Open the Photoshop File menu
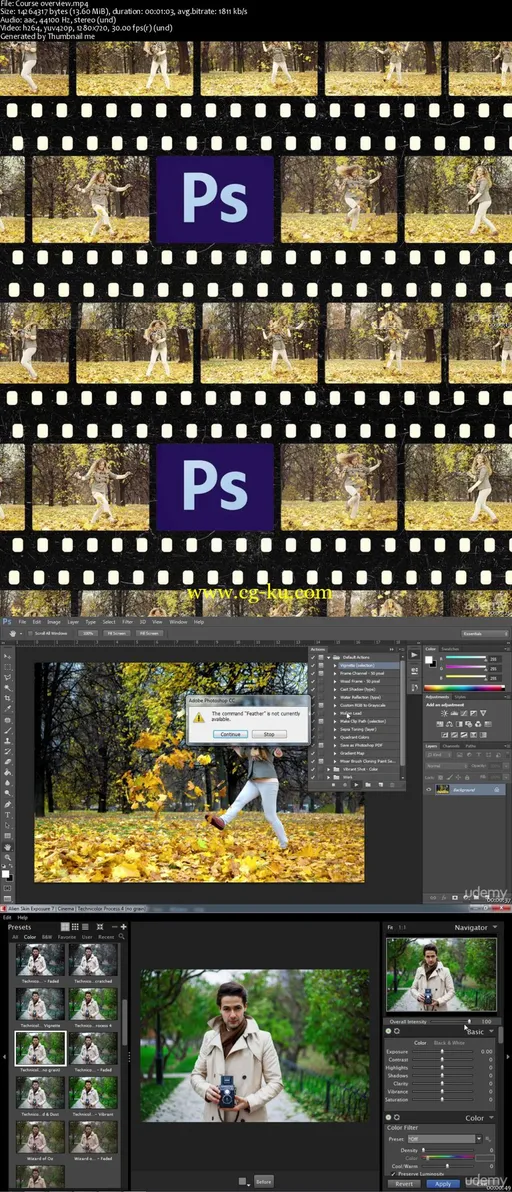Image resolution: width=512 pixels, height=1192 pixels. coord(23,622)
